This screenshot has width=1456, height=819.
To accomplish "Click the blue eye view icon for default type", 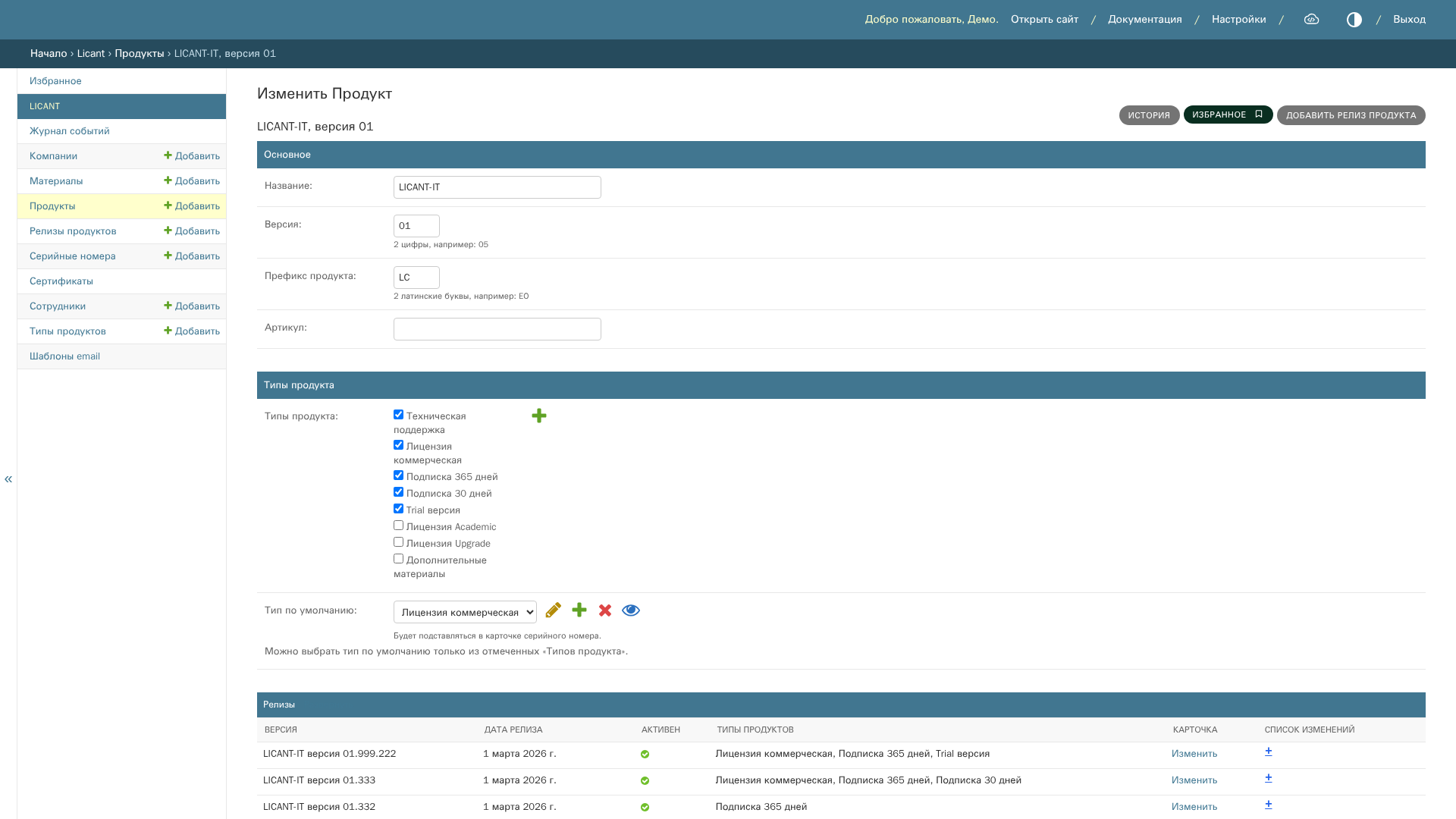I will click(x=631, y=610).
